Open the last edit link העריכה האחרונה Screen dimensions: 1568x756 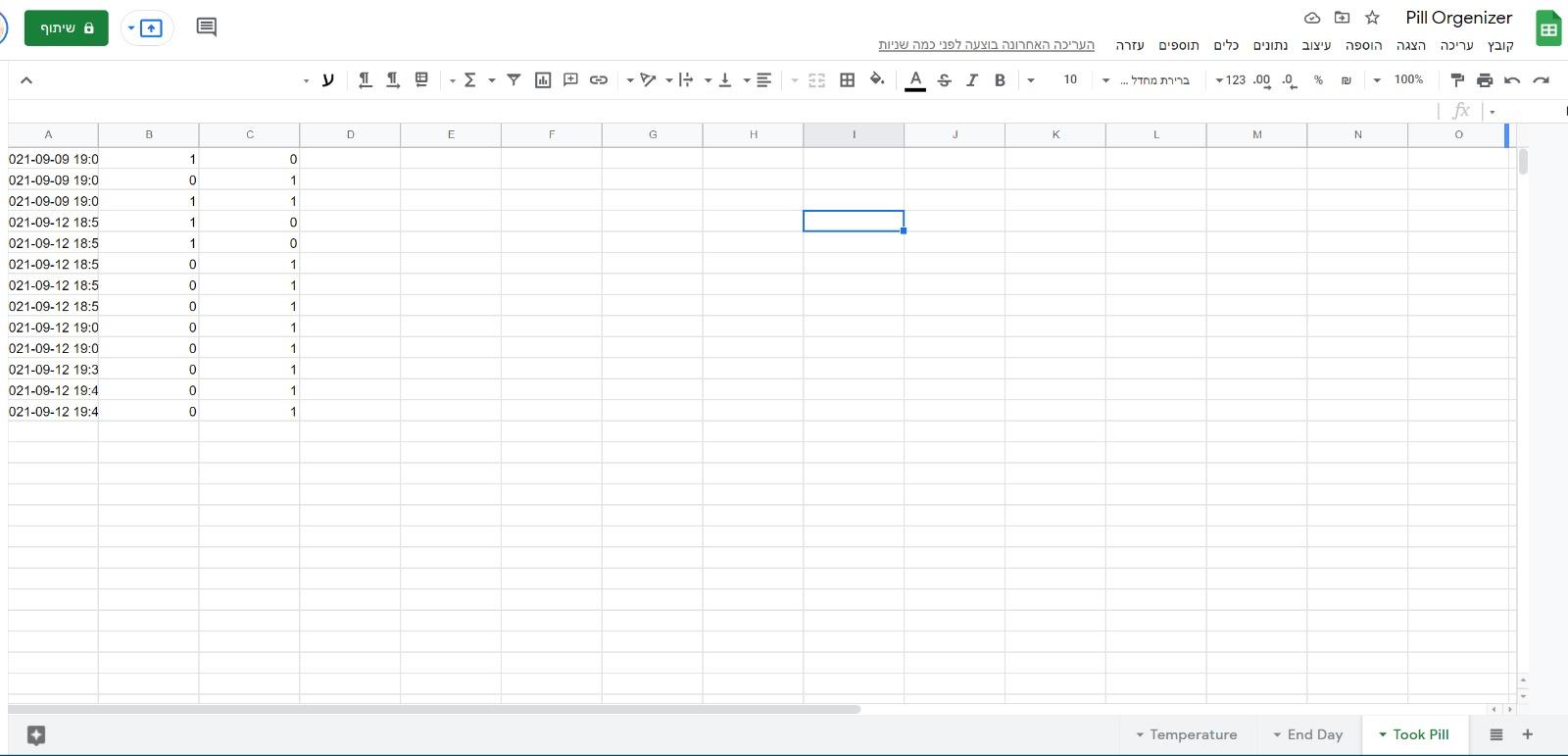(986, 45)
